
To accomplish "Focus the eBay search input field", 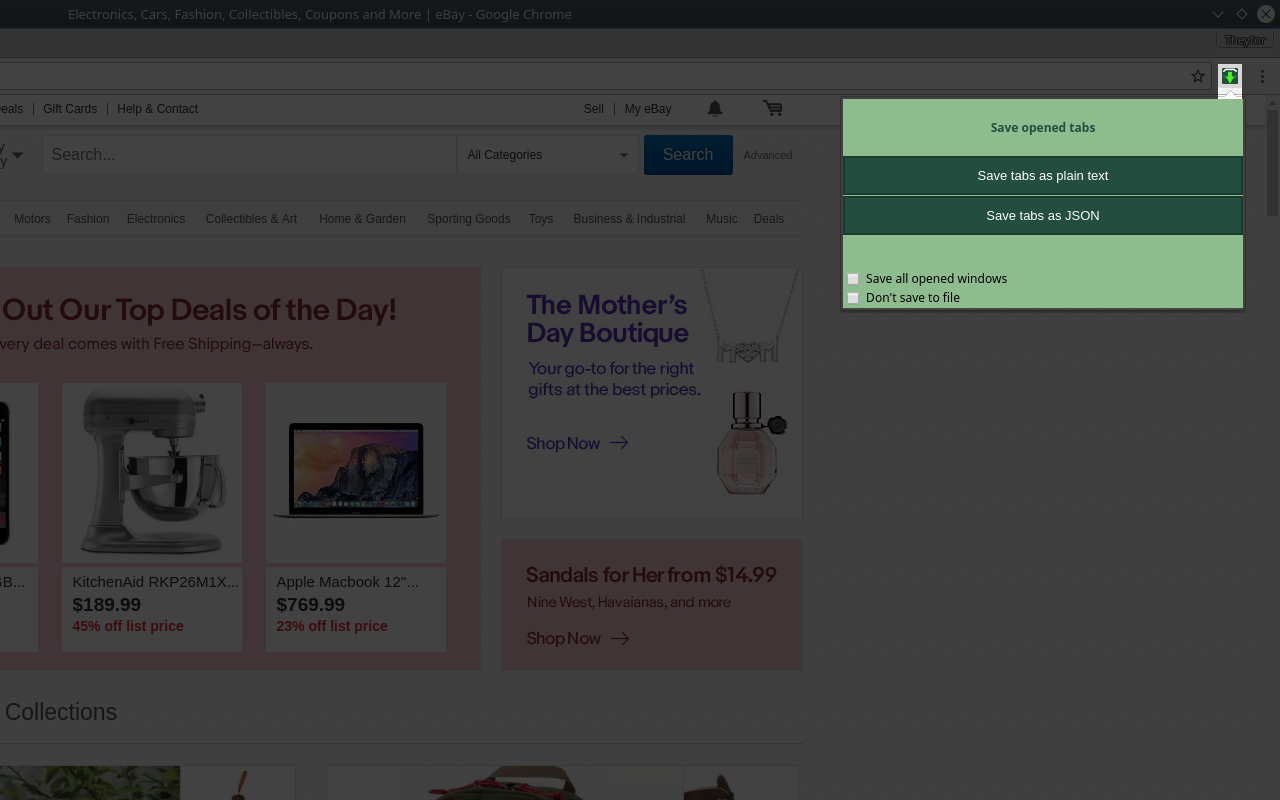I will [249, 155].
